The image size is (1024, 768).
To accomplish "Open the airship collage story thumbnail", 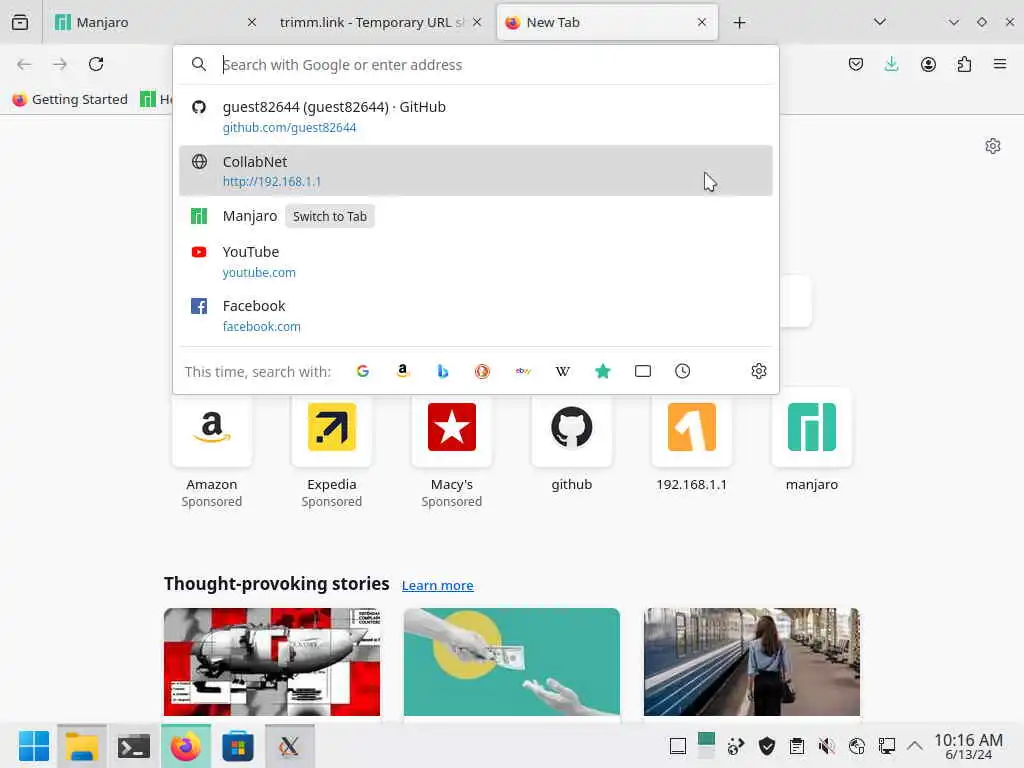I will (x=272, y=662).
